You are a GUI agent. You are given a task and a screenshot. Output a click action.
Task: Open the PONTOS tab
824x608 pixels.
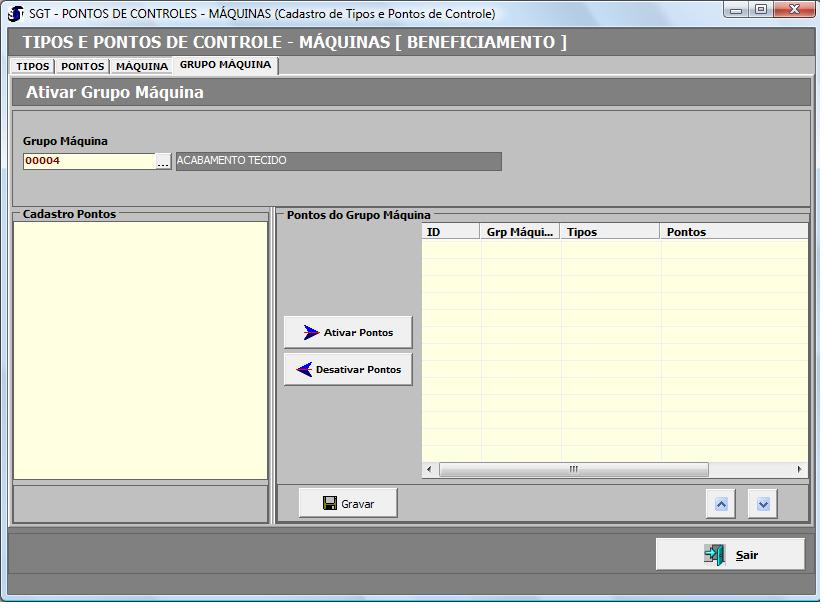coord(82,66)
